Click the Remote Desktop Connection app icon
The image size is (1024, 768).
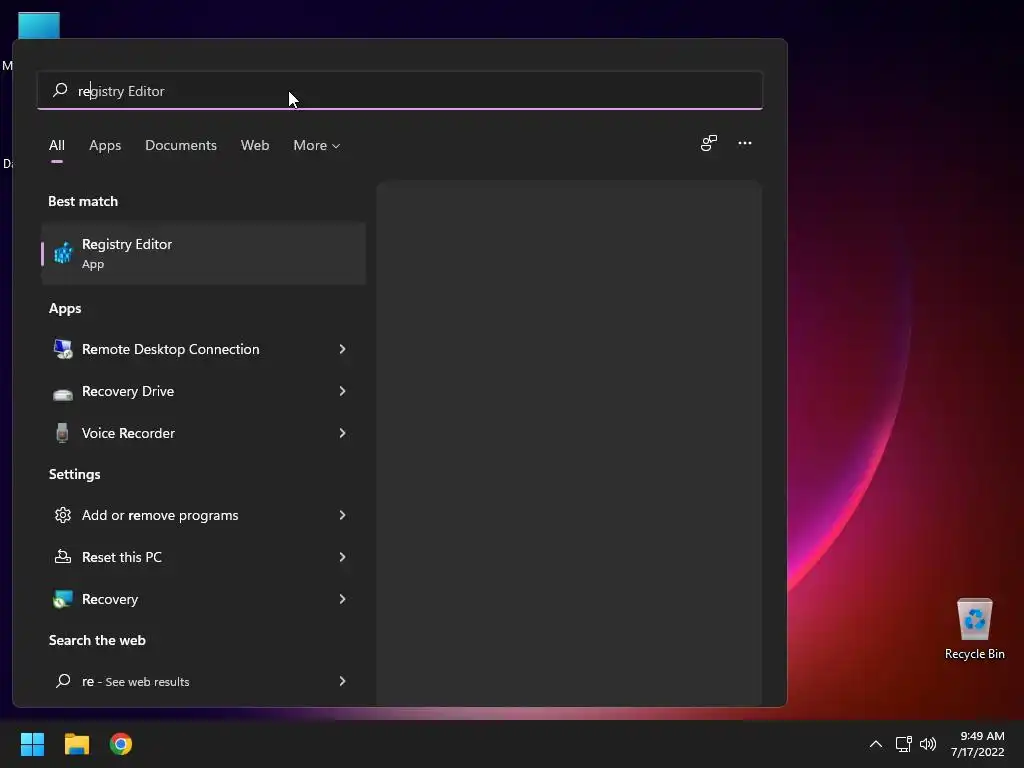tap(63, 349)
